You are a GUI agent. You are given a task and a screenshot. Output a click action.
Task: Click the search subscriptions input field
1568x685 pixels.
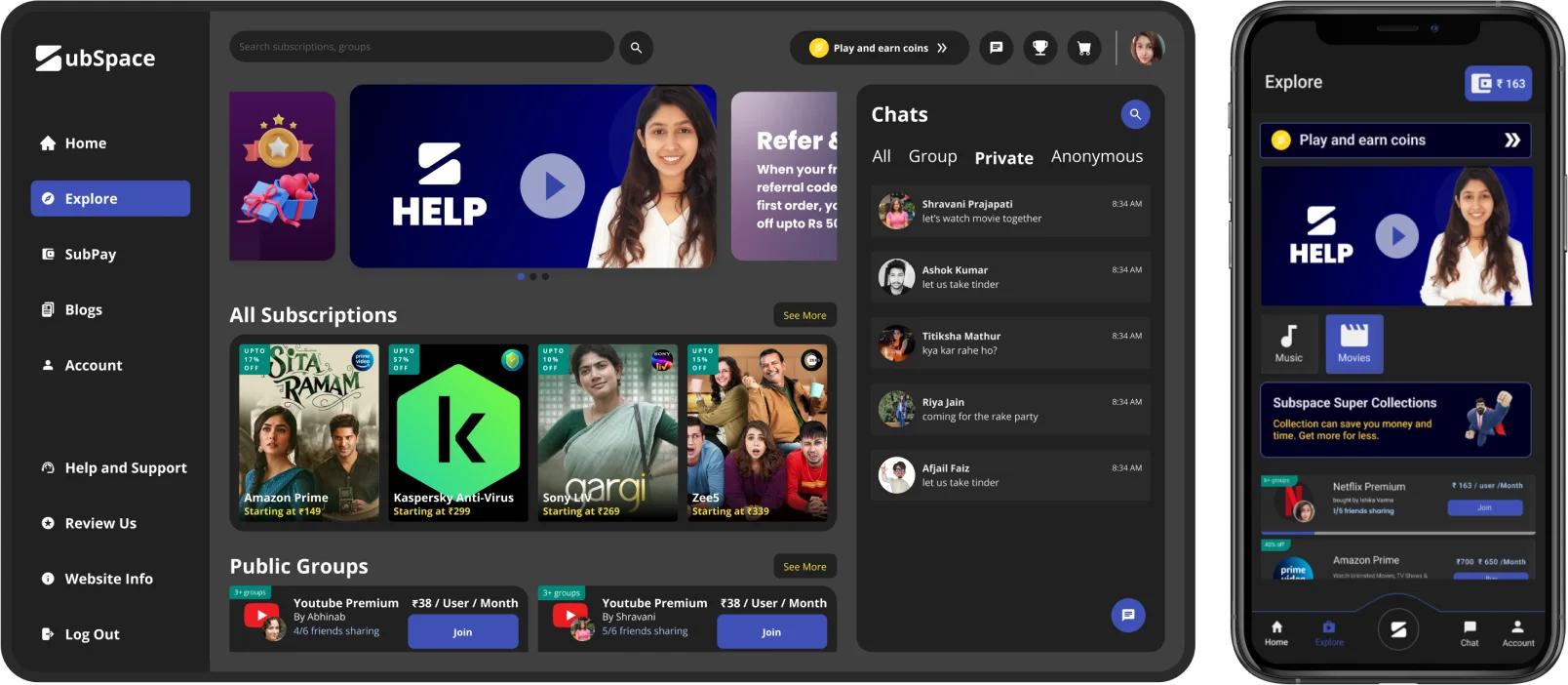tap(421, 47)
